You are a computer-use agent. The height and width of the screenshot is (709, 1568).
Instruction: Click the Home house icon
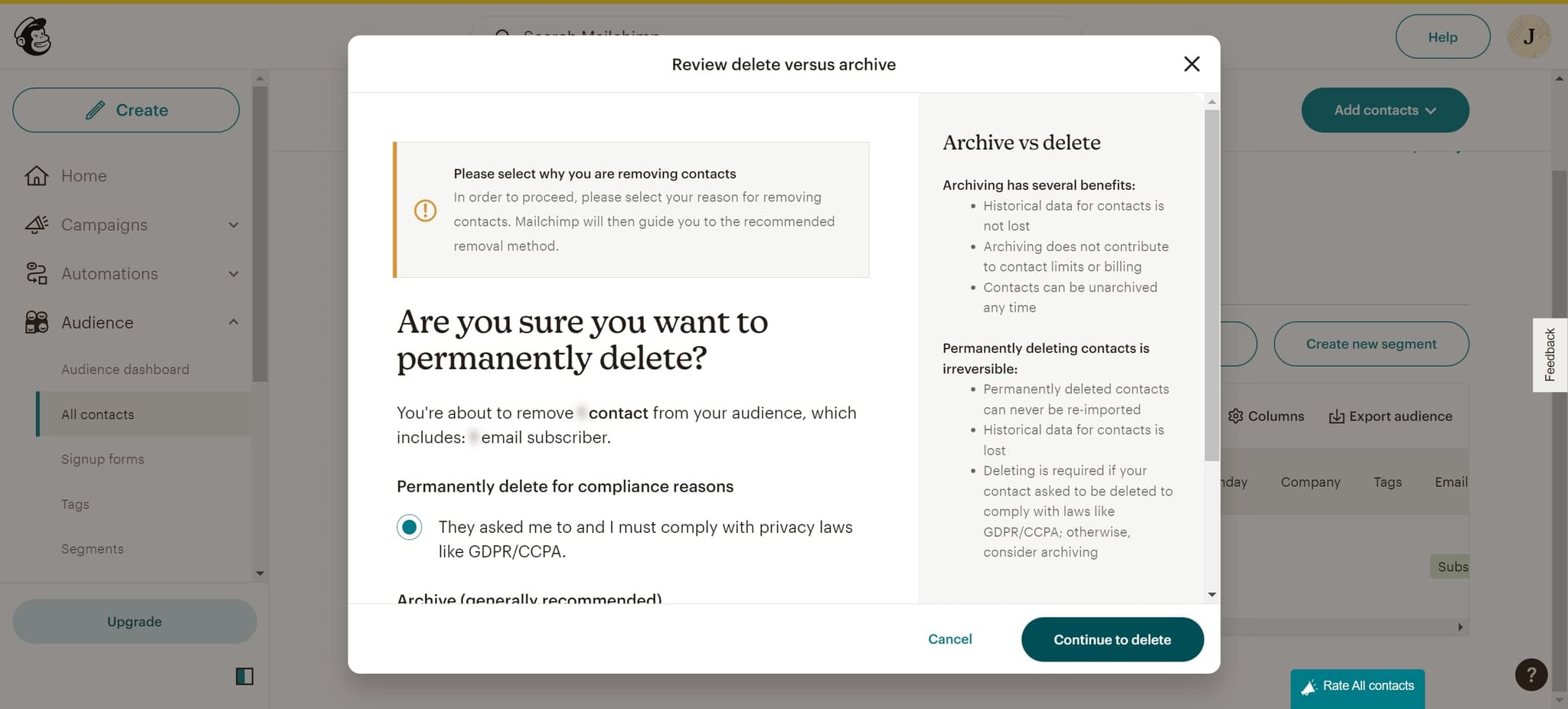pyautogui.click(x=36, y=176)
